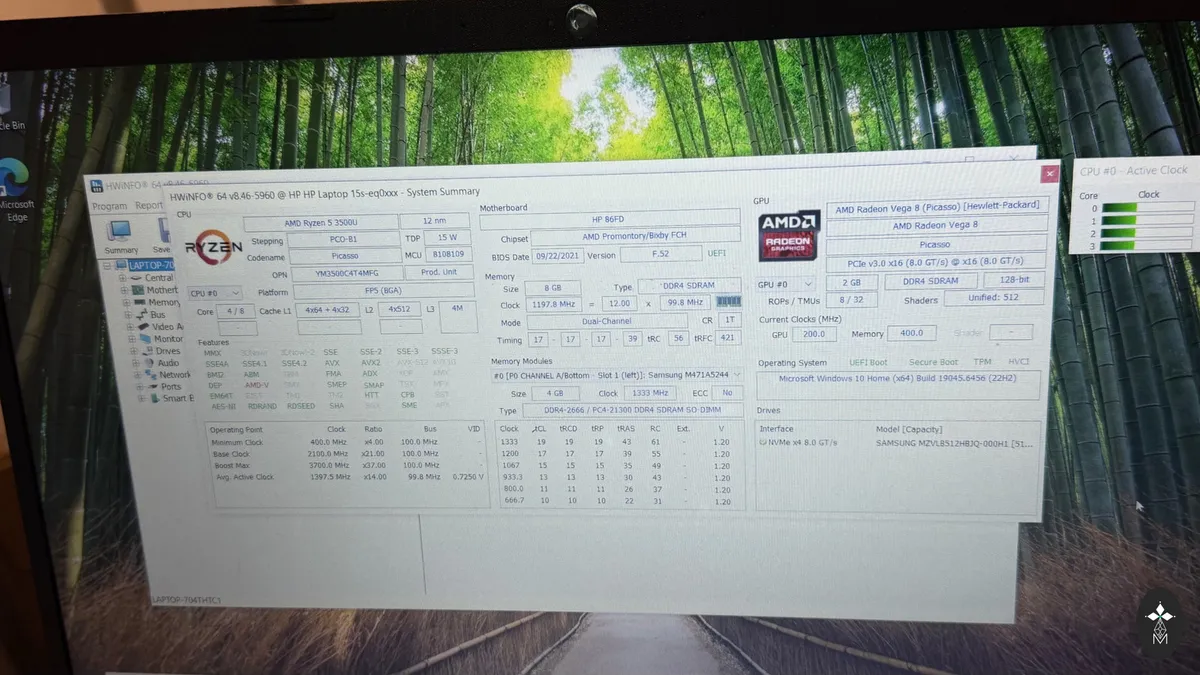Click the memory module chip icon
Screen dimensions: 1200x675
coord(729,302)
